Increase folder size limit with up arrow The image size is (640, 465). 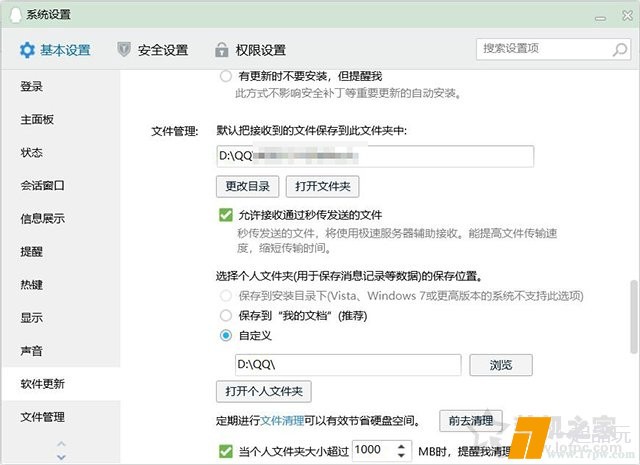[401, 446]
